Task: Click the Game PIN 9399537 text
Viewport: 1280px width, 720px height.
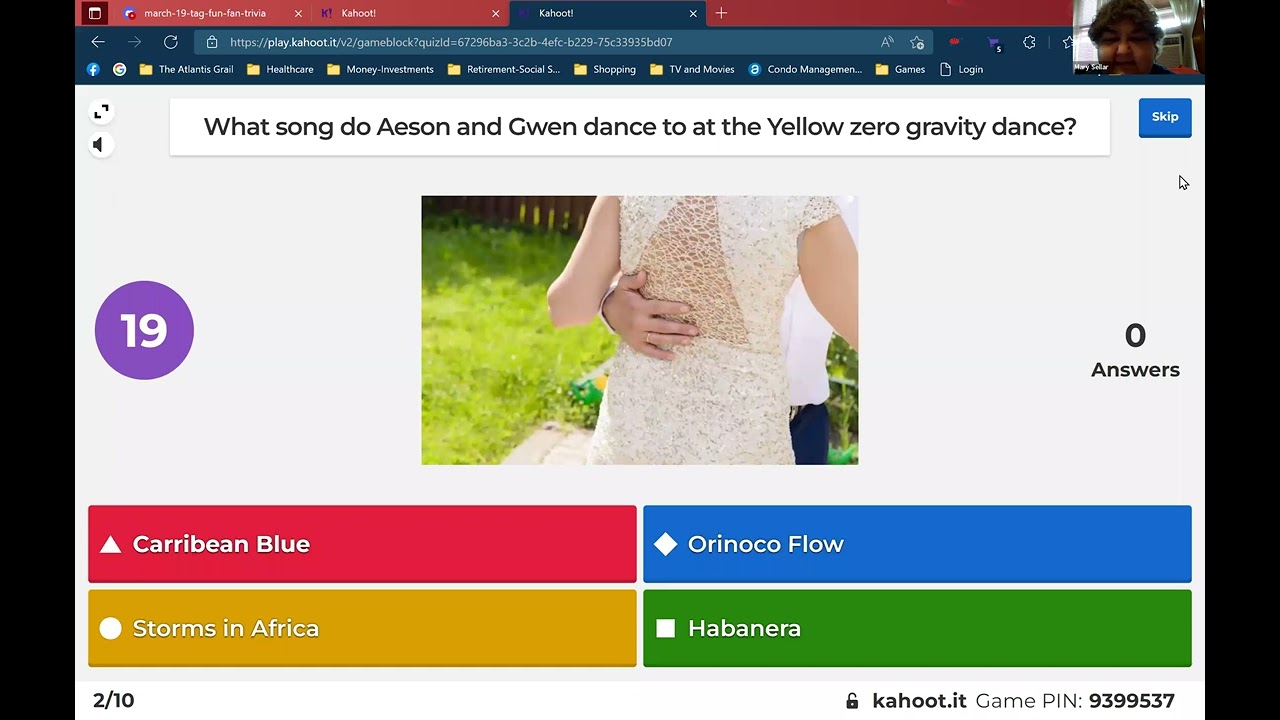Action: (x=1075, y=701)
